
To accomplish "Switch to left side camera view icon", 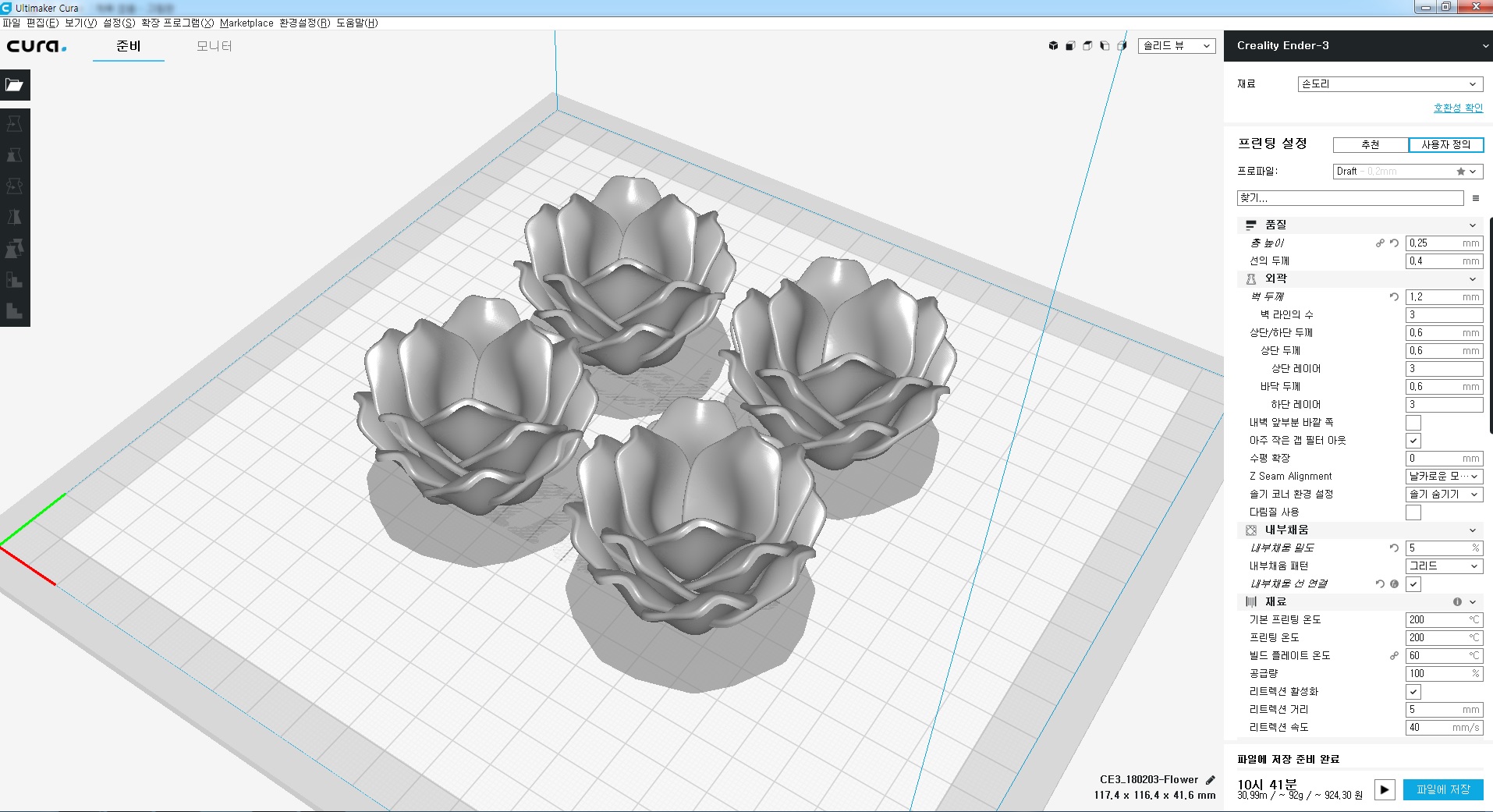I will tap(1105, 46).
